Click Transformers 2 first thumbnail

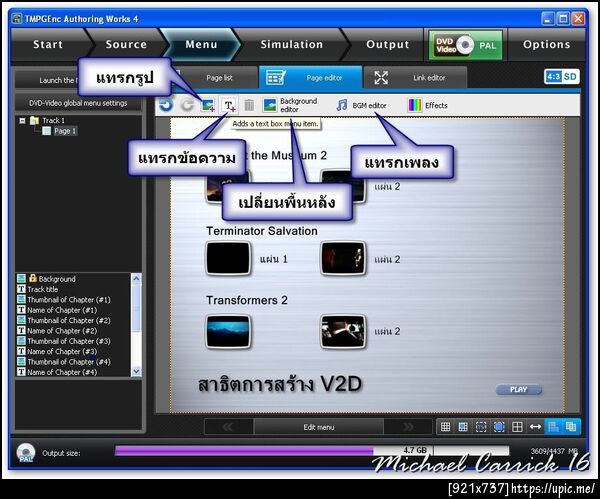tap(228, 331)
